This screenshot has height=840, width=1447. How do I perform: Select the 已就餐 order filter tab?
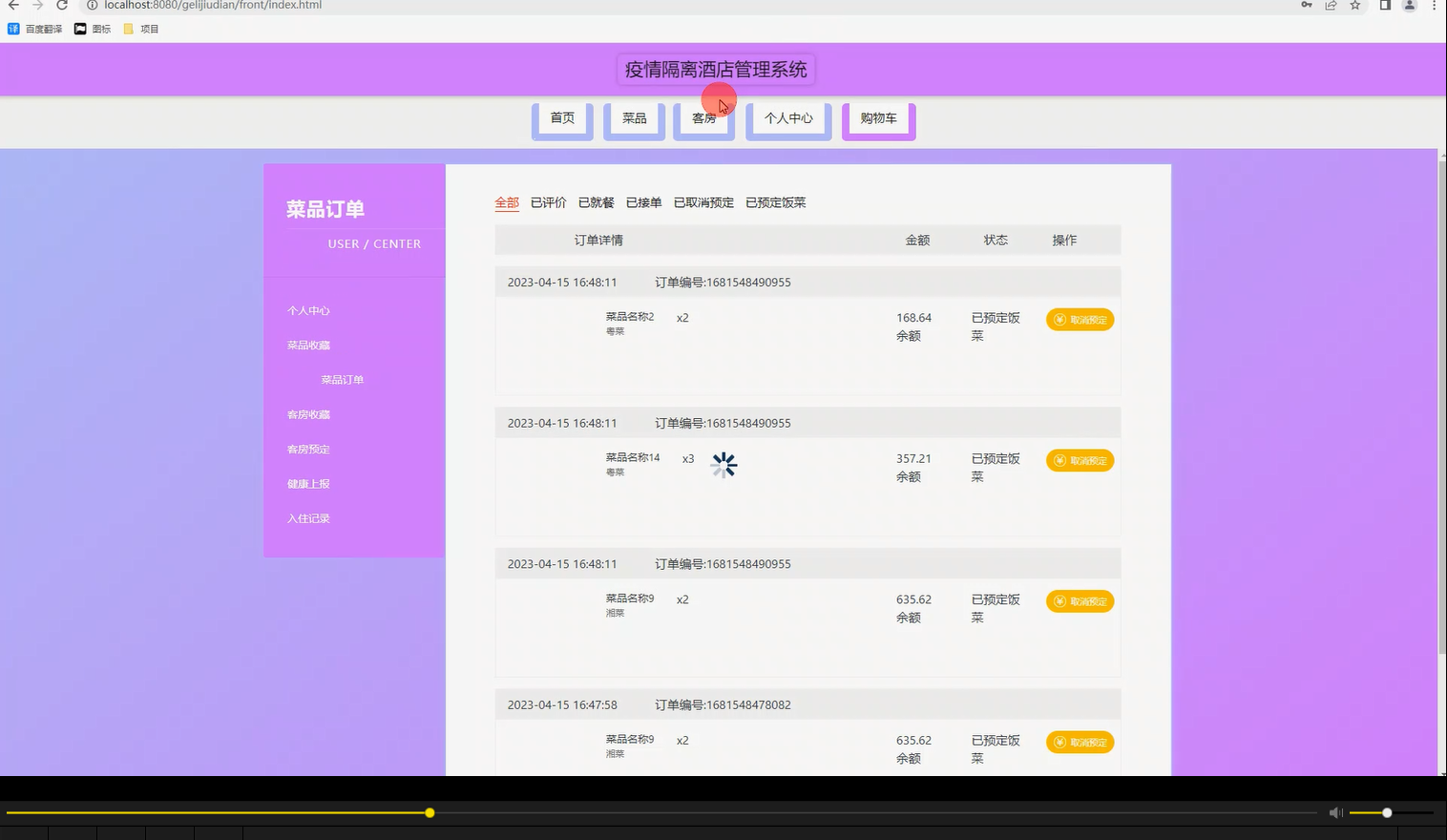coord(597,202)
